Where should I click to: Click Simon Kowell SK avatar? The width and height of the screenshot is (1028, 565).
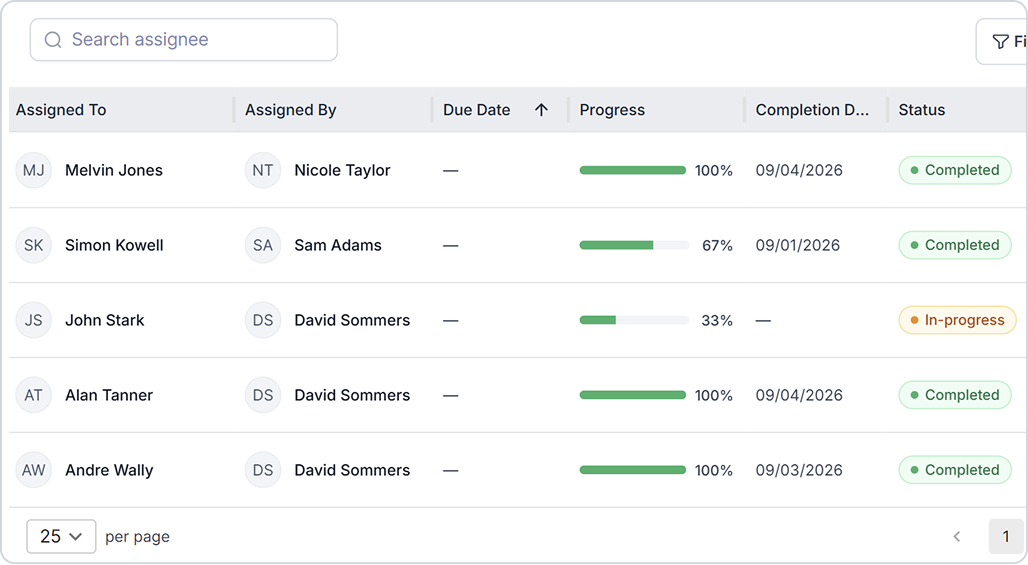click(33, 245)
